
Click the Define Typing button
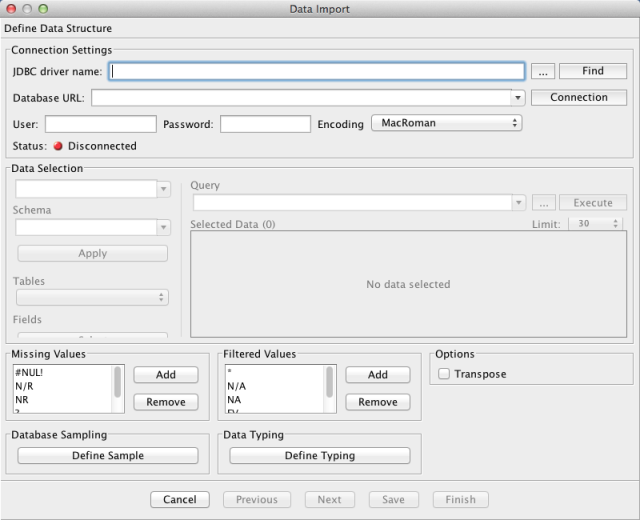(x=320, y=456)
